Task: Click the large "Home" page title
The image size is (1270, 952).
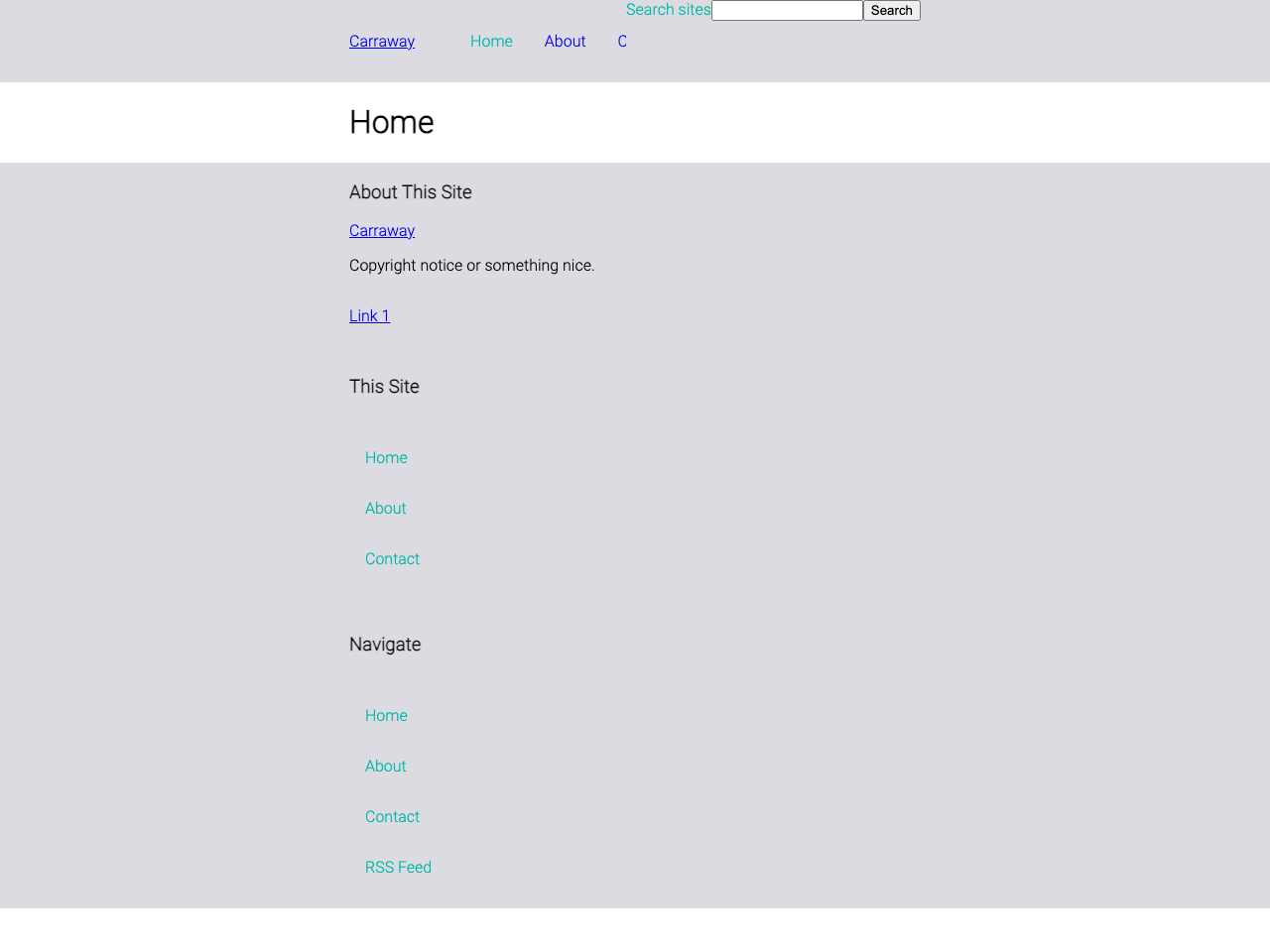Action: 392,122
